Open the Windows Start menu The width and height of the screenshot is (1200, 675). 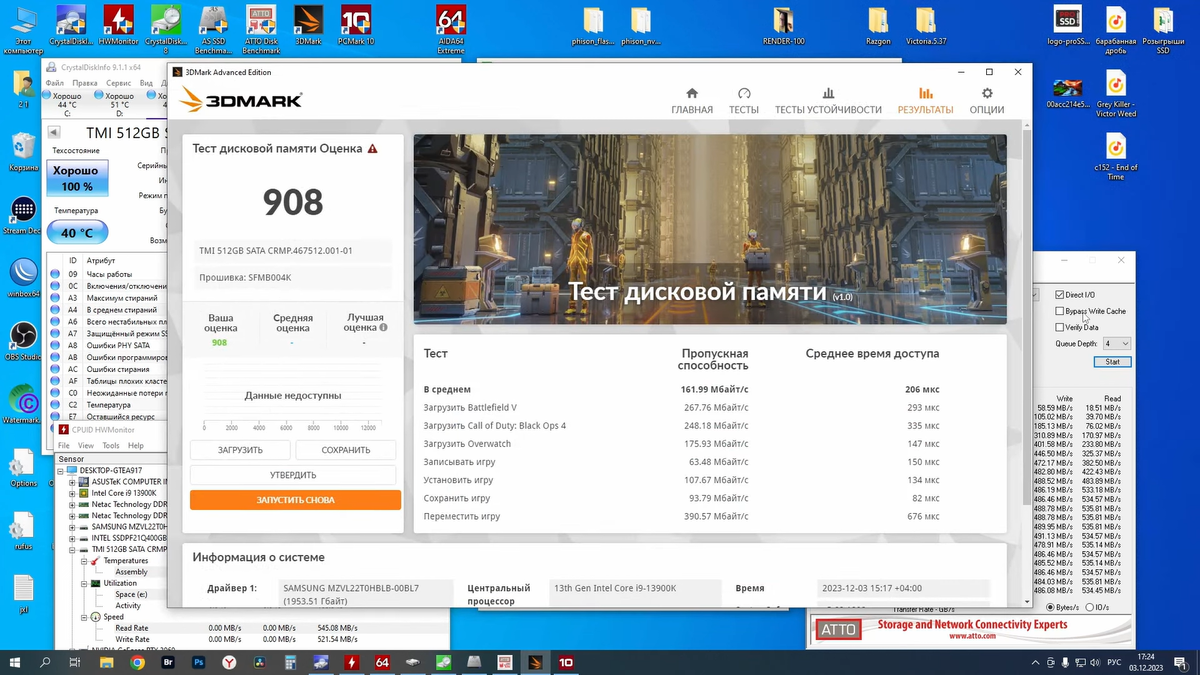tap(14, 662)
